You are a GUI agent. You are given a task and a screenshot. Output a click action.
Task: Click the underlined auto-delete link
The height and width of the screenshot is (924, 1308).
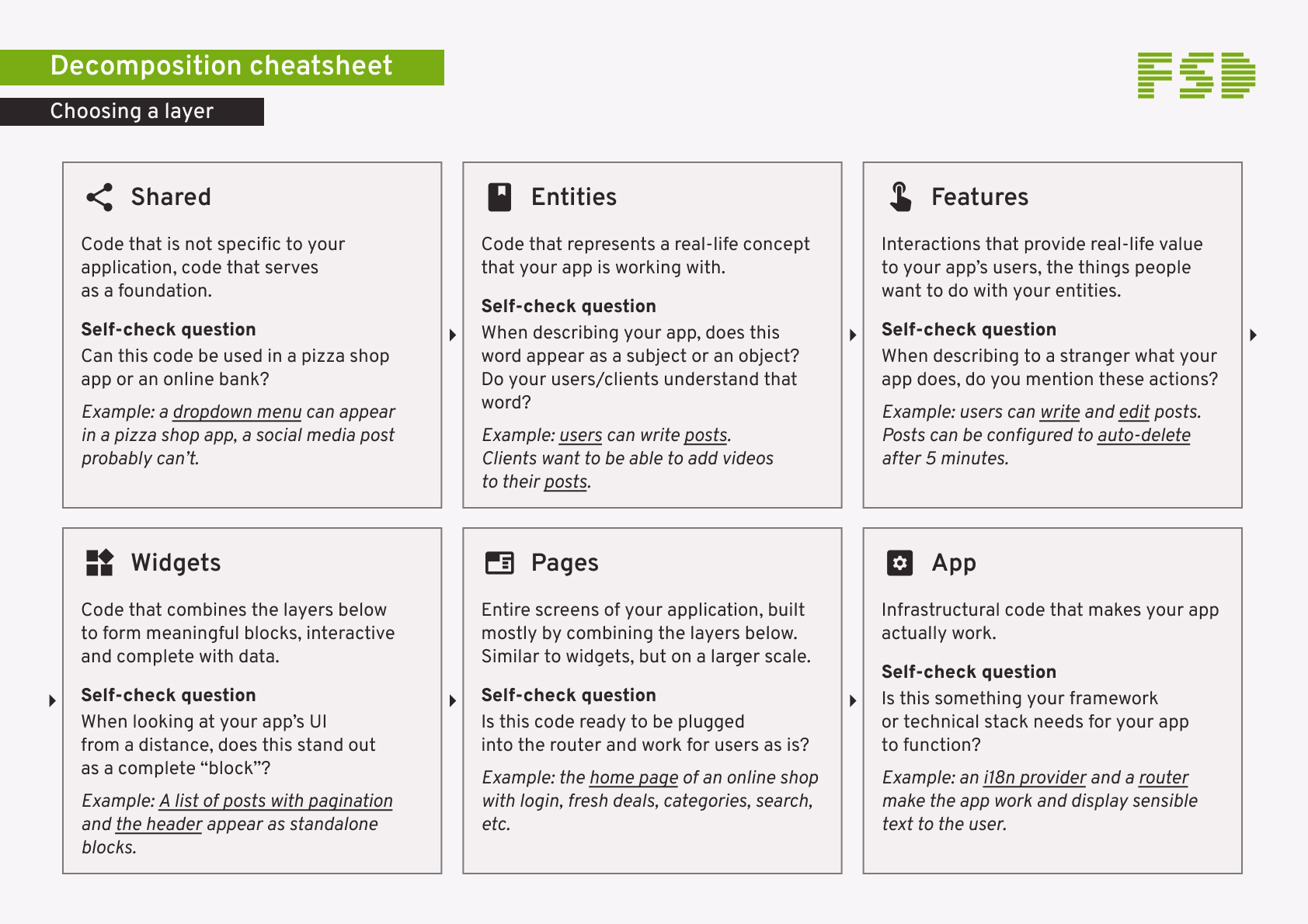click(1143, 436)
